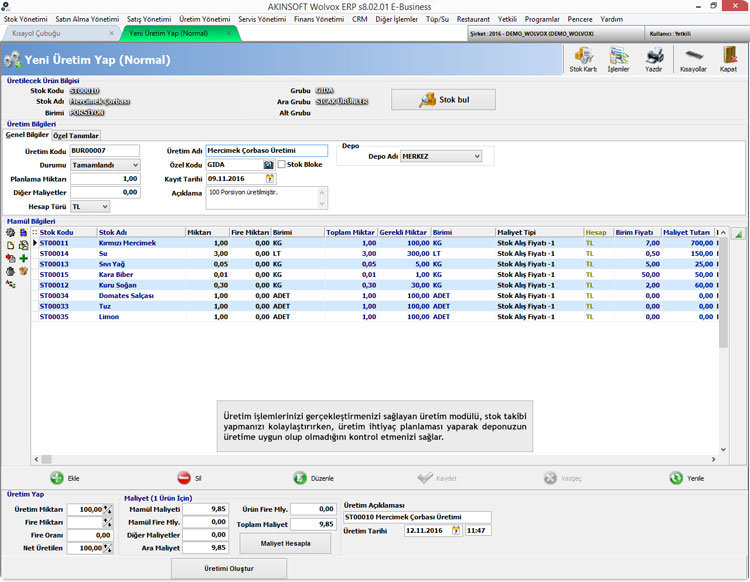Open the Üretim Tarihi calendar icon

[456, 530]
